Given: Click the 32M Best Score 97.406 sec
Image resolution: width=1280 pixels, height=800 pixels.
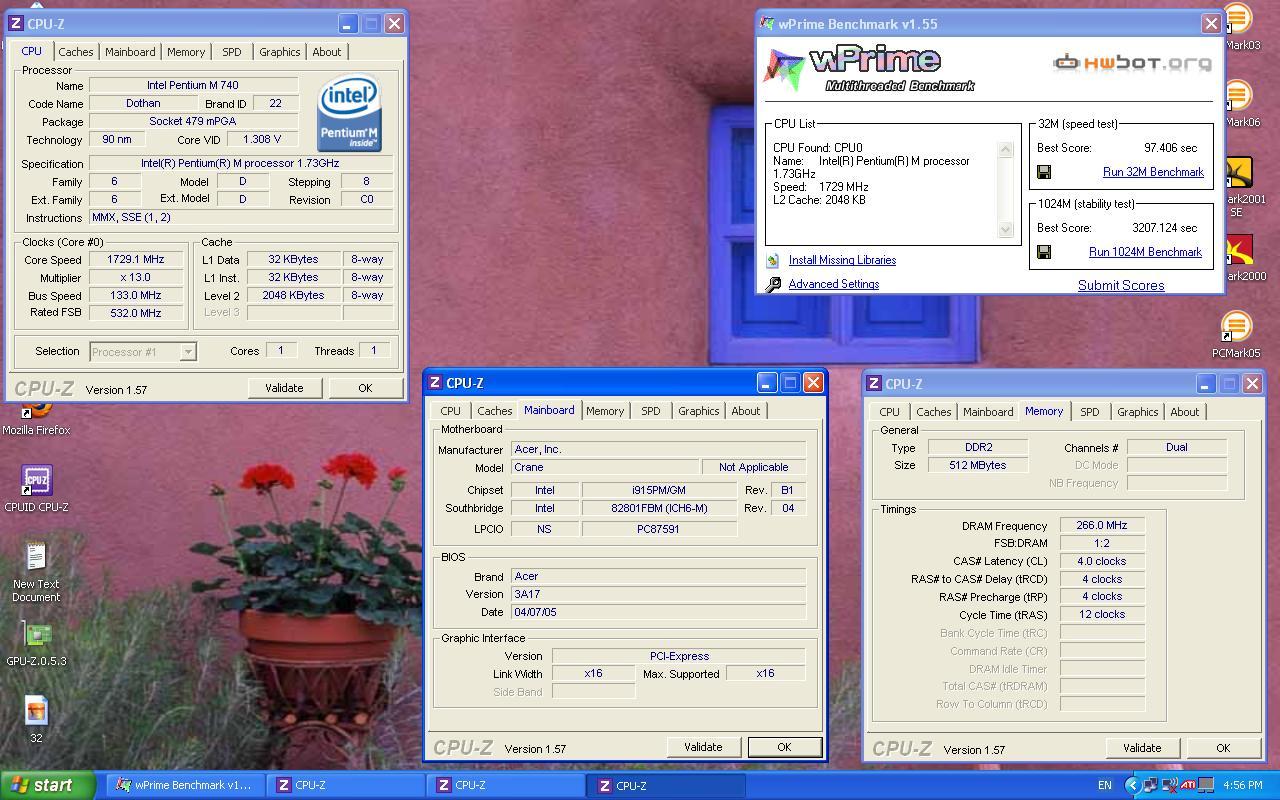Looking at the screenshot, I should click(x=1171, y=147).
